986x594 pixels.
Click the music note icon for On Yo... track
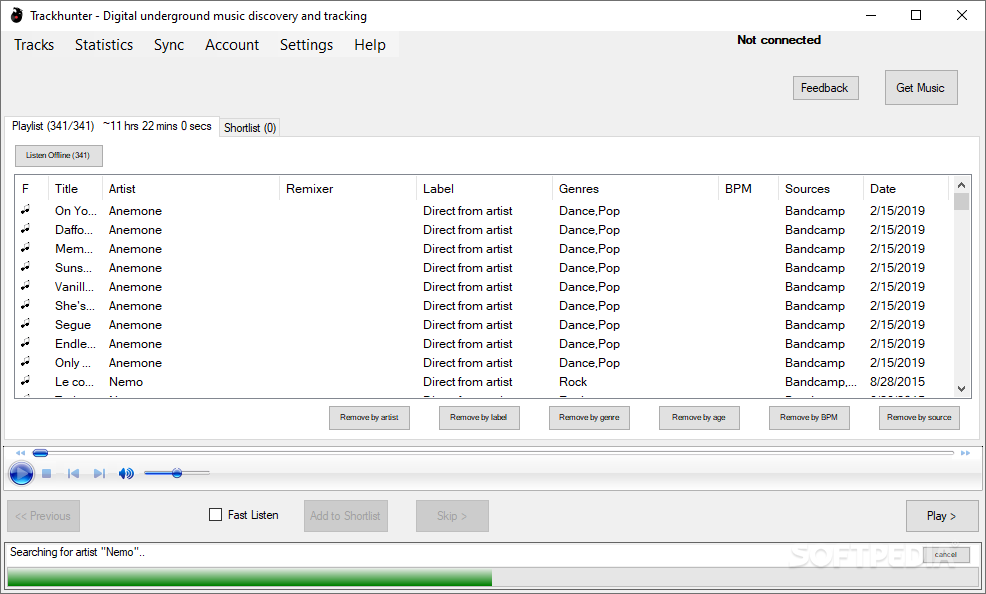26,210
